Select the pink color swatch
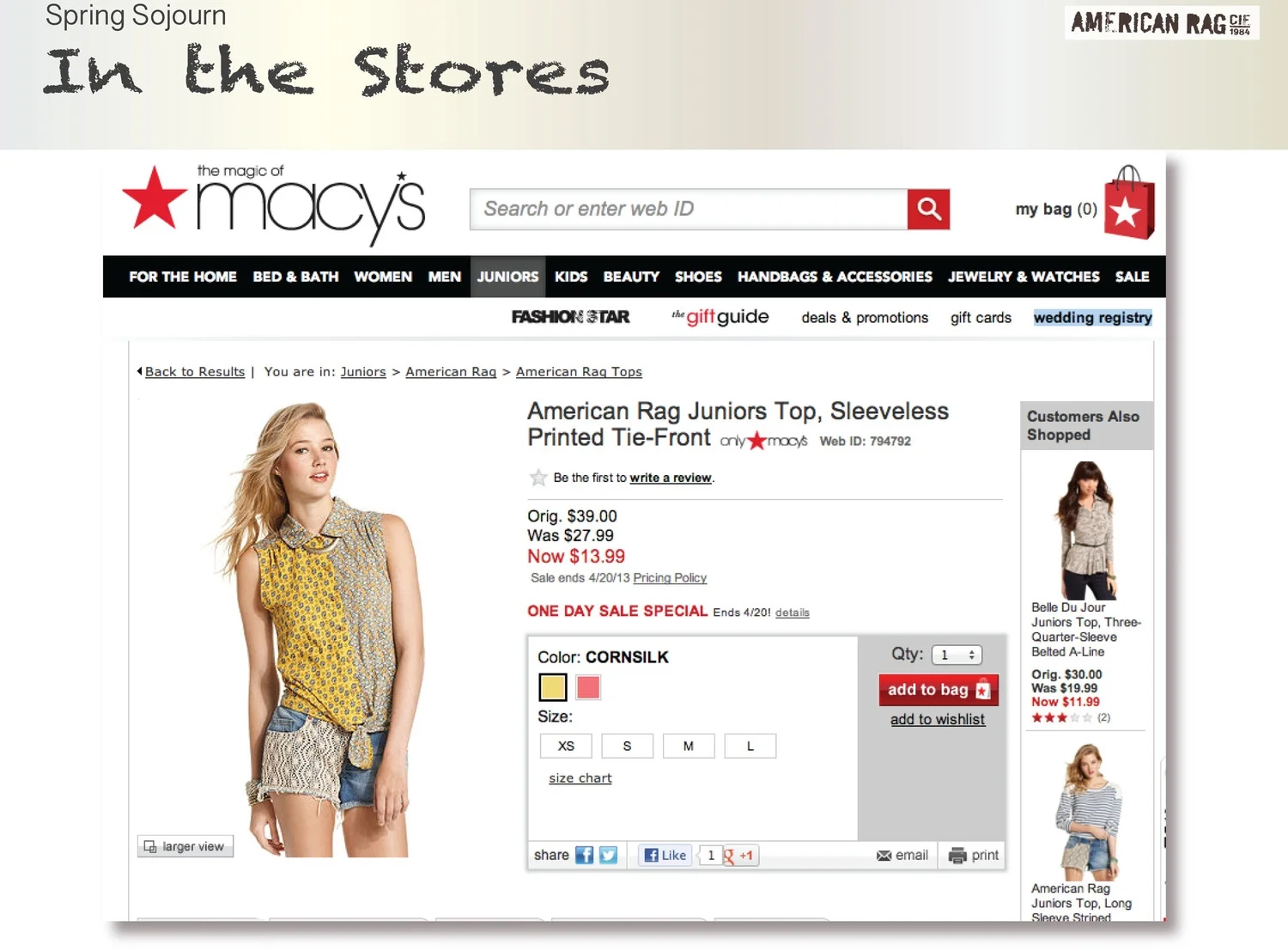The height and width of the screenshot is (951, 1288). (x=588, y=687)
